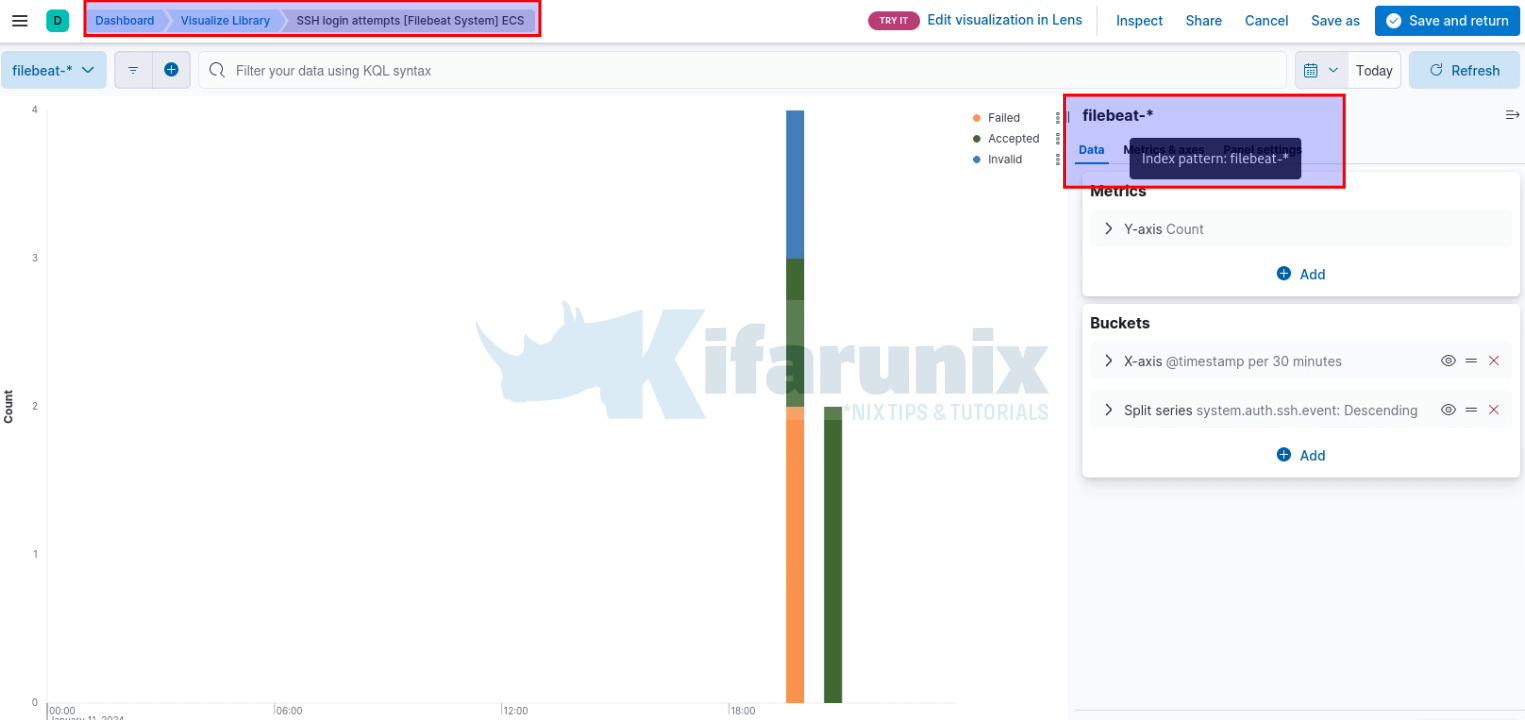Open the hamburger navigation menu
1525x720 pixels.
click(19, 21)
